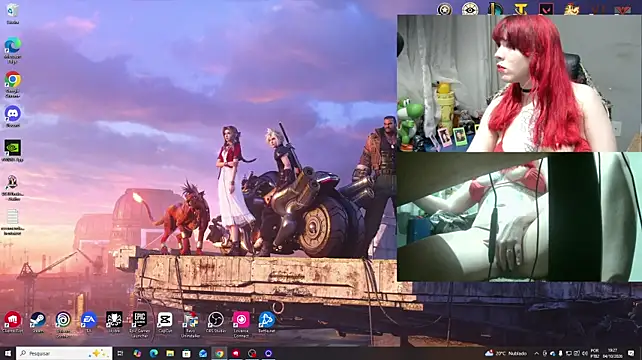Open the clock and calendar showing 19:27
This screenshot has height=360, width=642.
[x=613, y=353]
